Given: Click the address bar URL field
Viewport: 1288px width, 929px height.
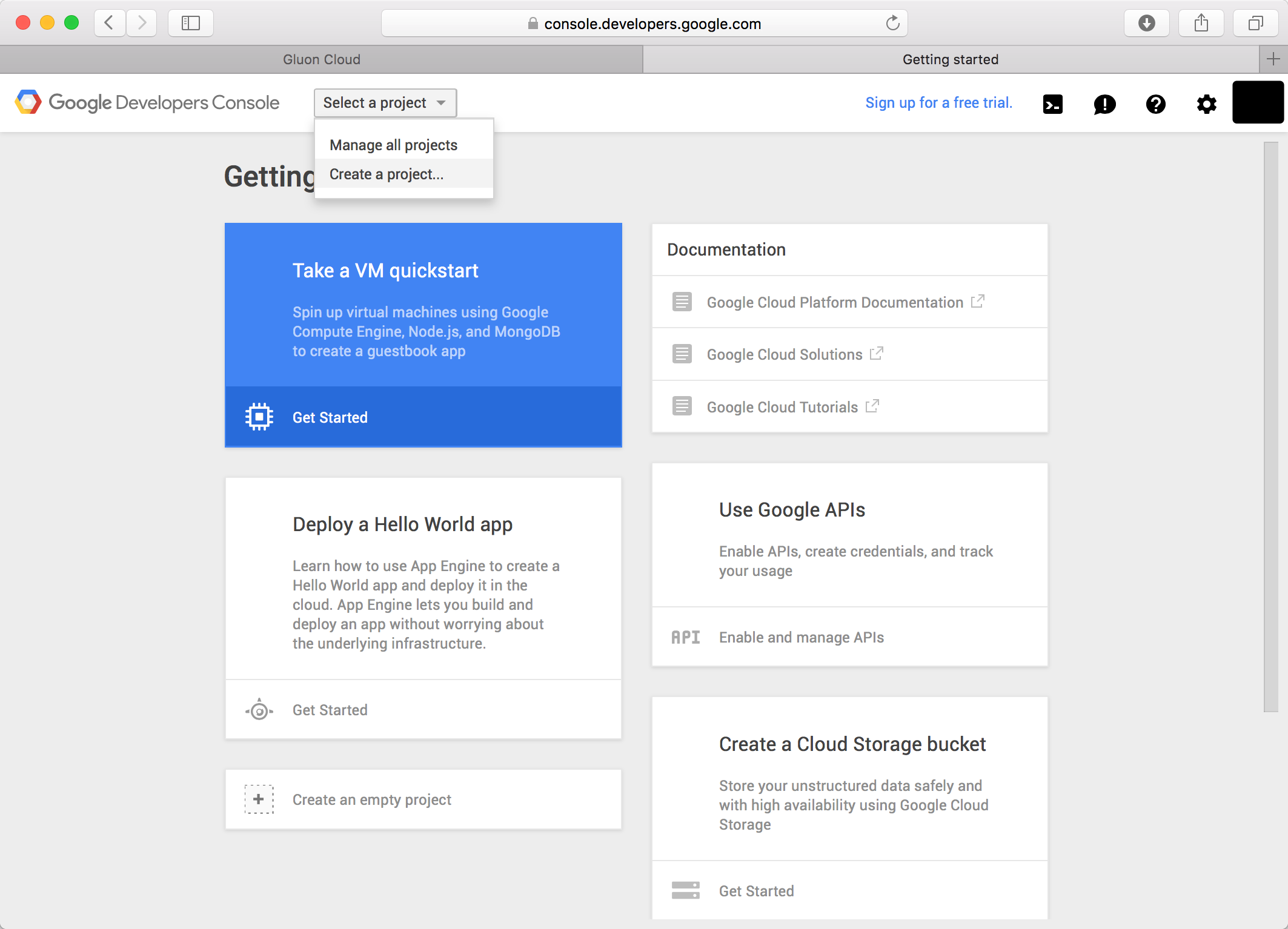Looking at the screenshot, I should (x=645, y=23).
